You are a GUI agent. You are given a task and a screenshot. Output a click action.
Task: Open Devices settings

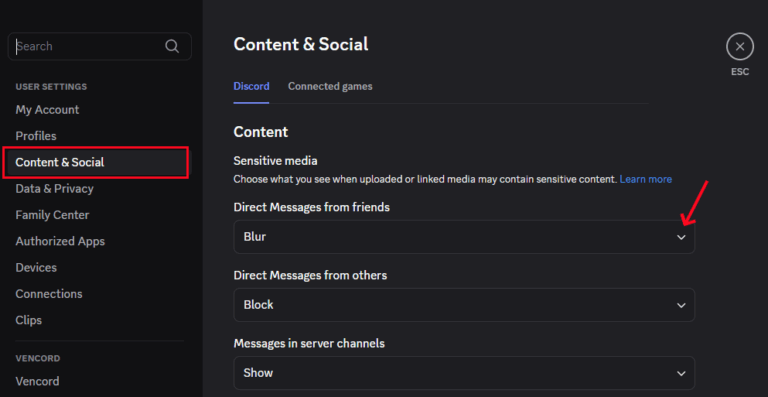[x=36, y=268]
